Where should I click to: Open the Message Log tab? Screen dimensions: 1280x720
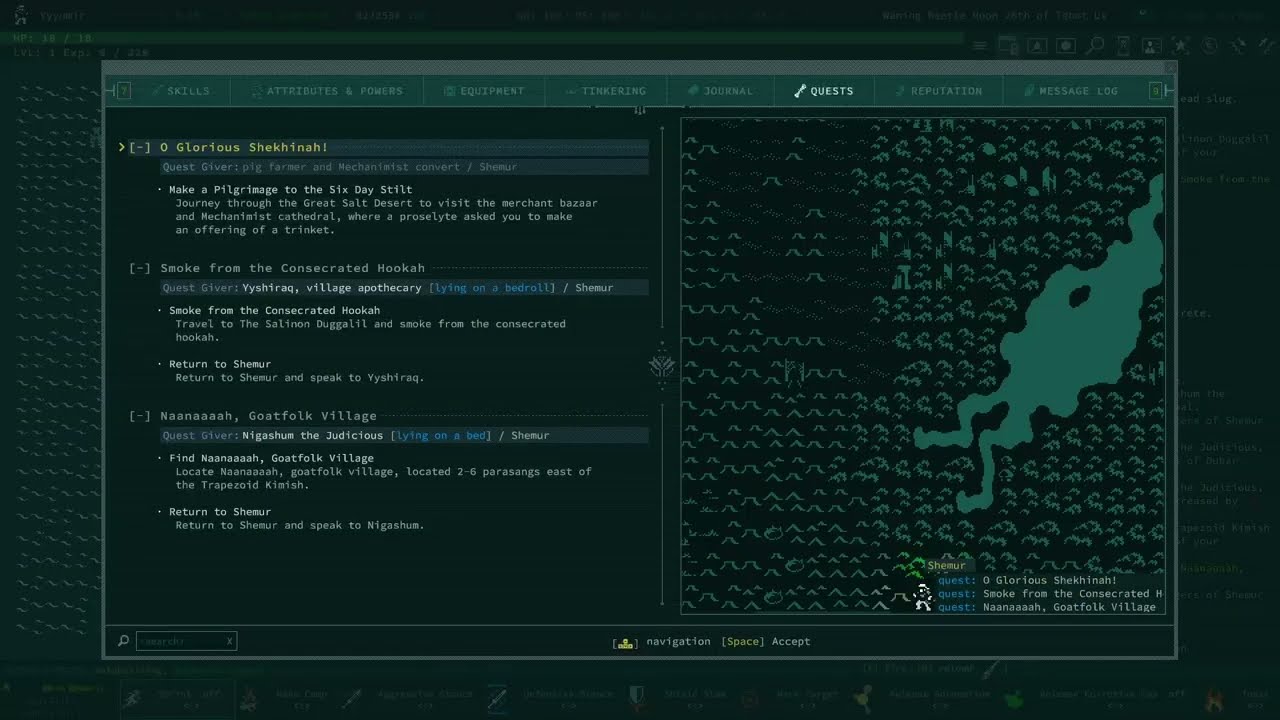pyautogui.click(x=1071, y=91)
